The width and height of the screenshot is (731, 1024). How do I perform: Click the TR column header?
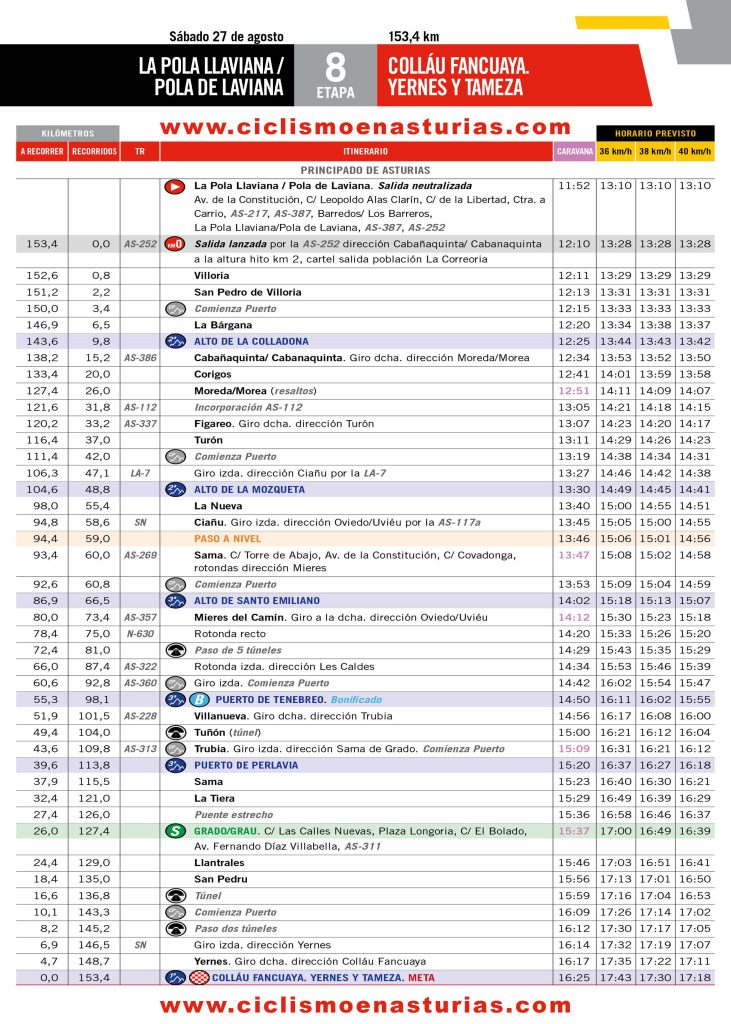[140, 152]
